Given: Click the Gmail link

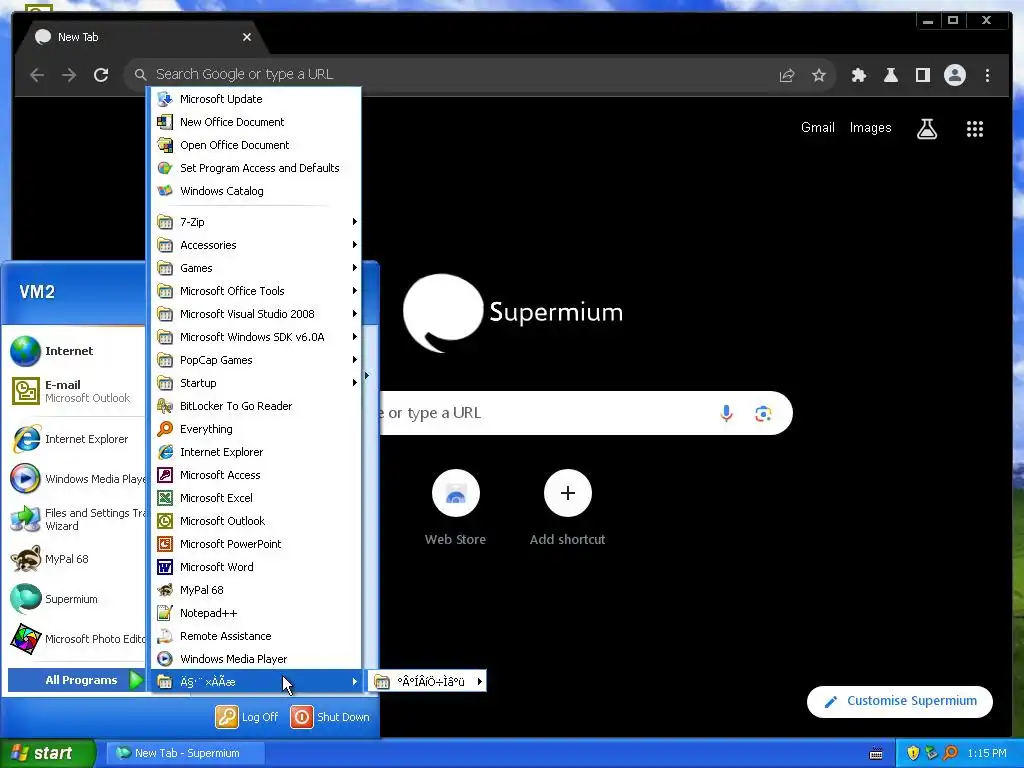Looking at the screenshot, I should coord(818,127).
